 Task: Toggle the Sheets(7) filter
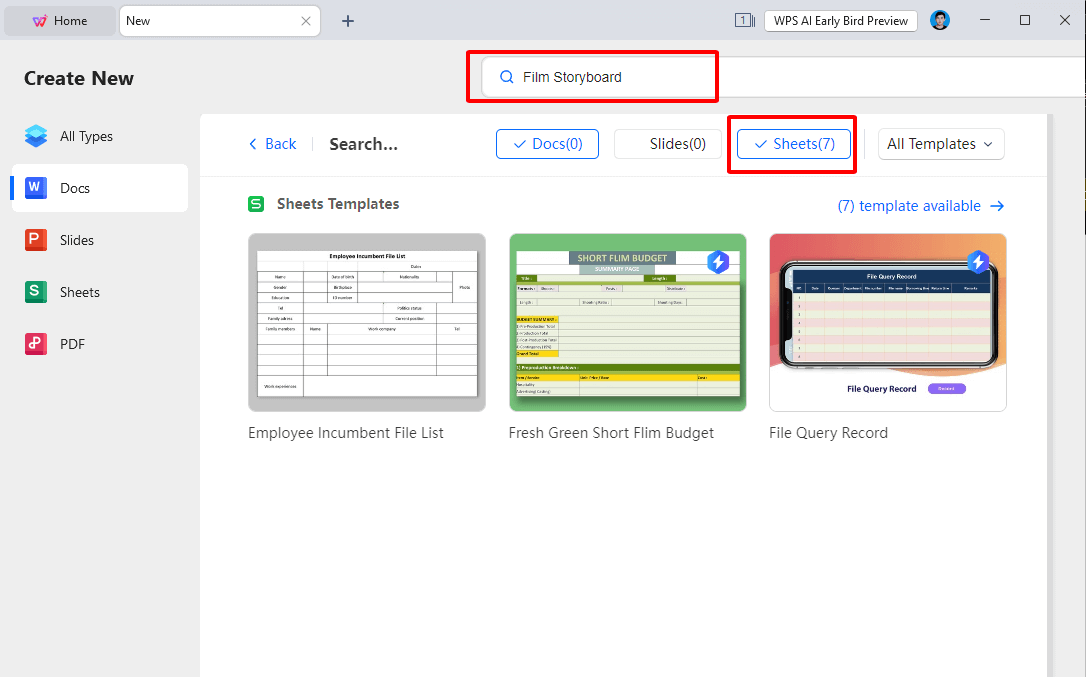(794, 144)
